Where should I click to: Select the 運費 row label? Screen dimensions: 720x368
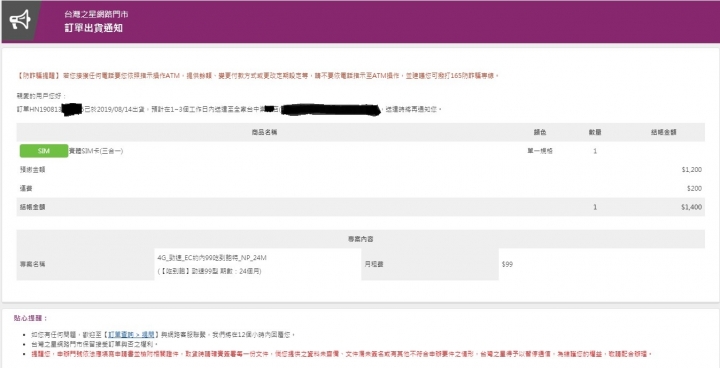(x=26, y=188)
